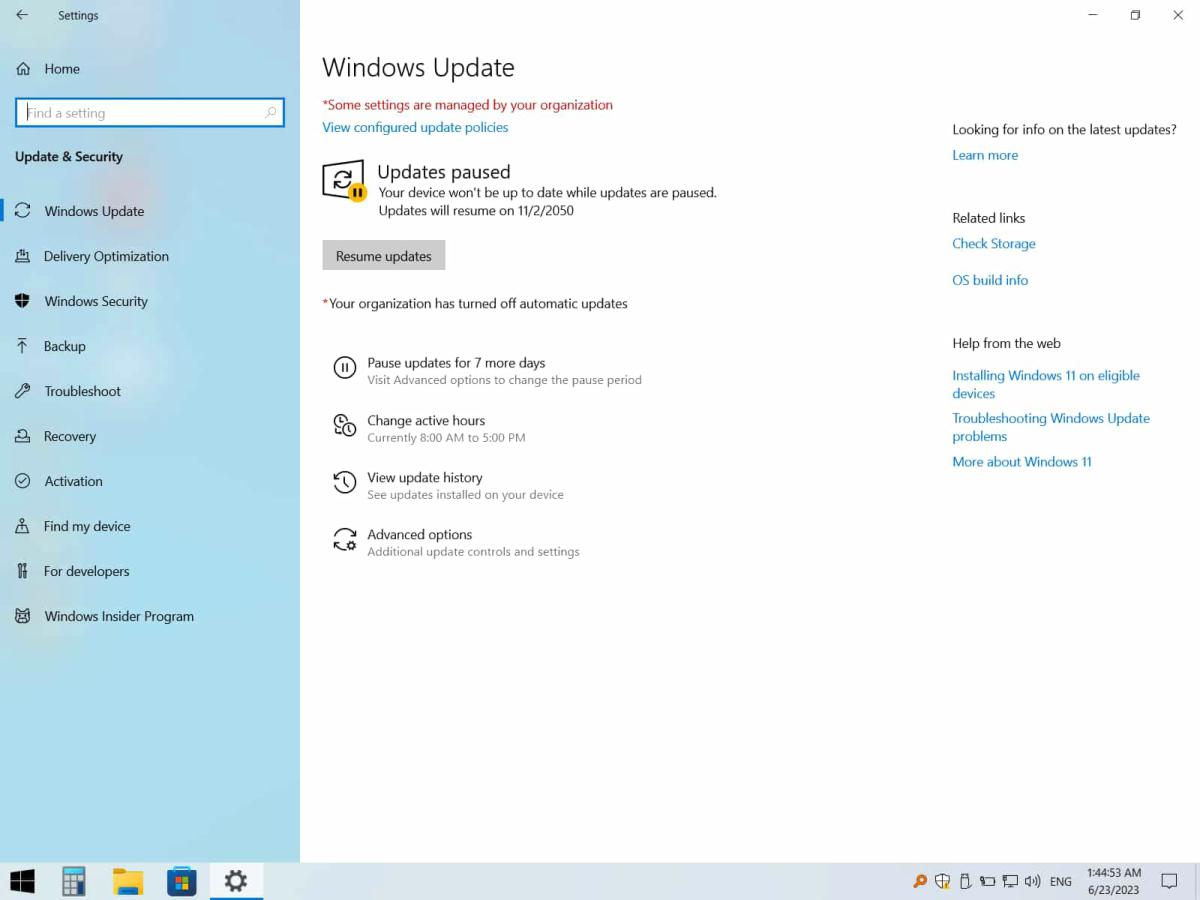Open the For developers page
The height and width of the screenshot is (900, 1200).
tap(87, 571)
